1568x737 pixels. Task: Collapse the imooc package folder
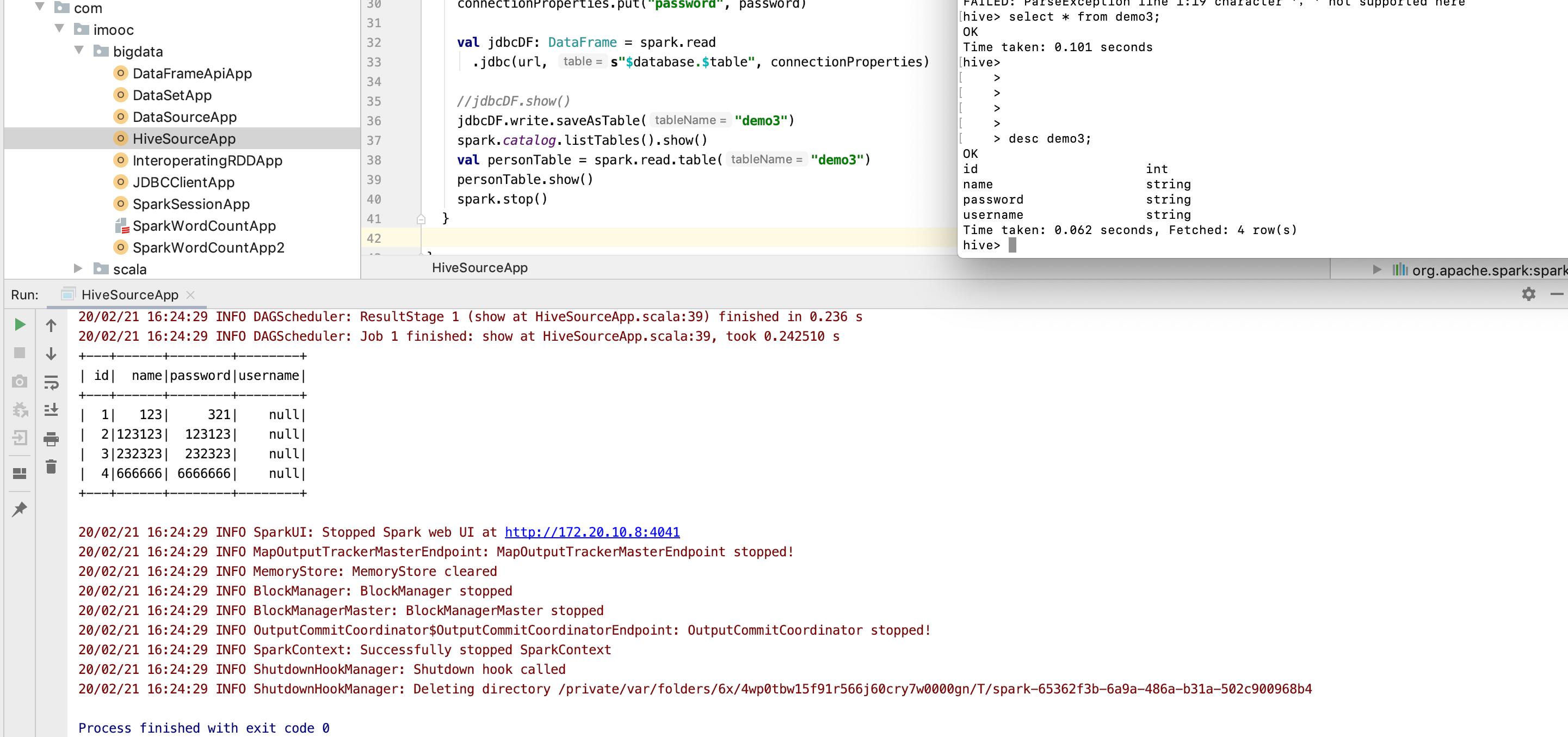[60, 29]
